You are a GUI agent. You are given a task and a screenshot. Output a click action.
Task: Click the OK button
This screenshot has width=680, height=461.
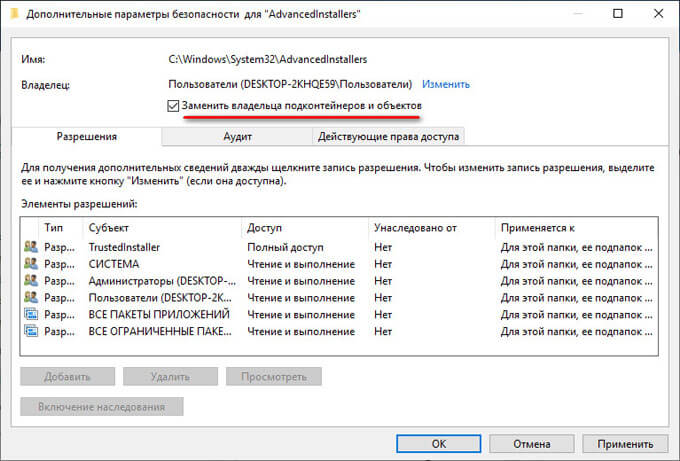coord(438,444)
